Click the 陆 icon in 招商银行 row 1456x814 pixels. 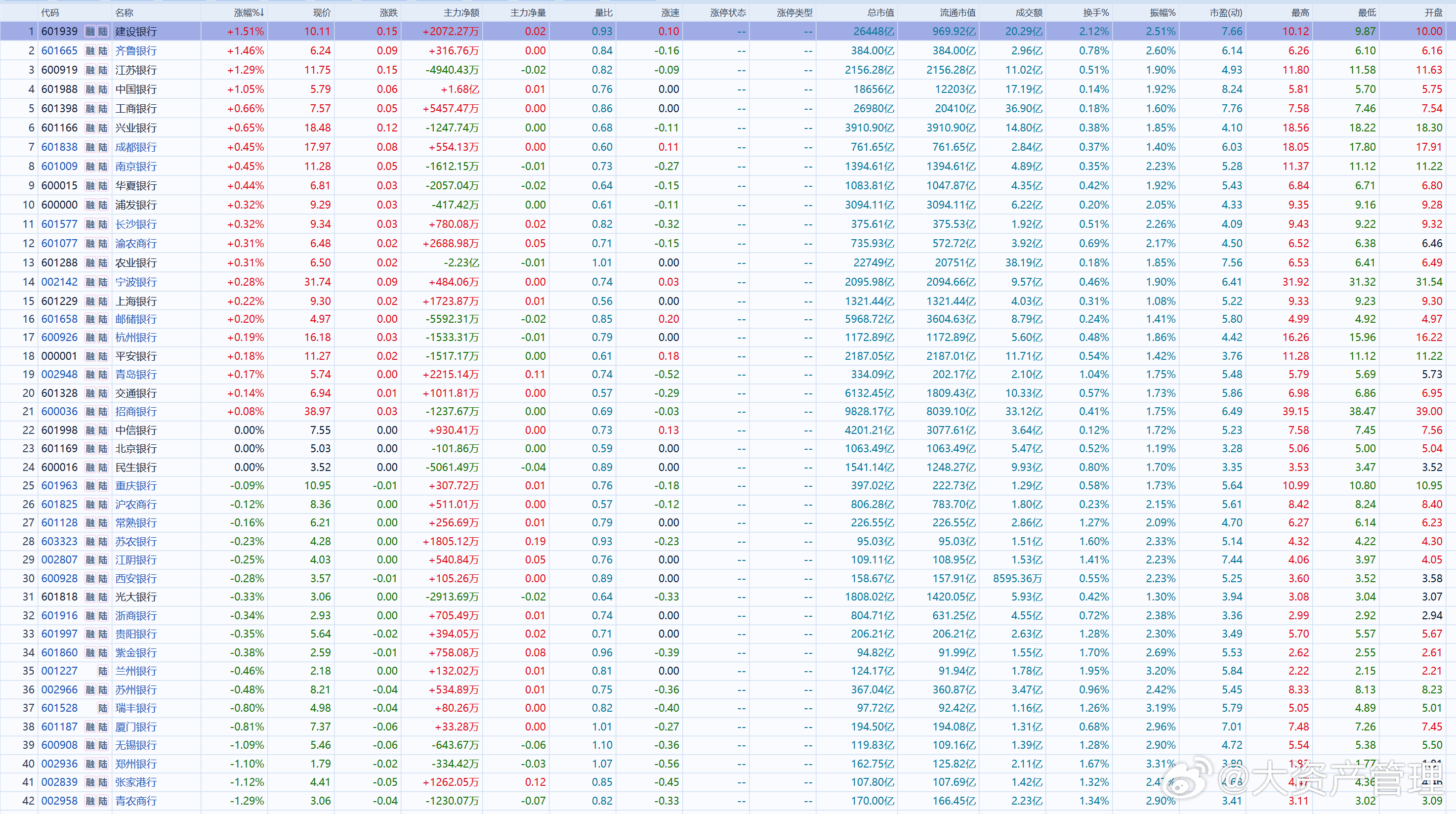tap(103, 412)
